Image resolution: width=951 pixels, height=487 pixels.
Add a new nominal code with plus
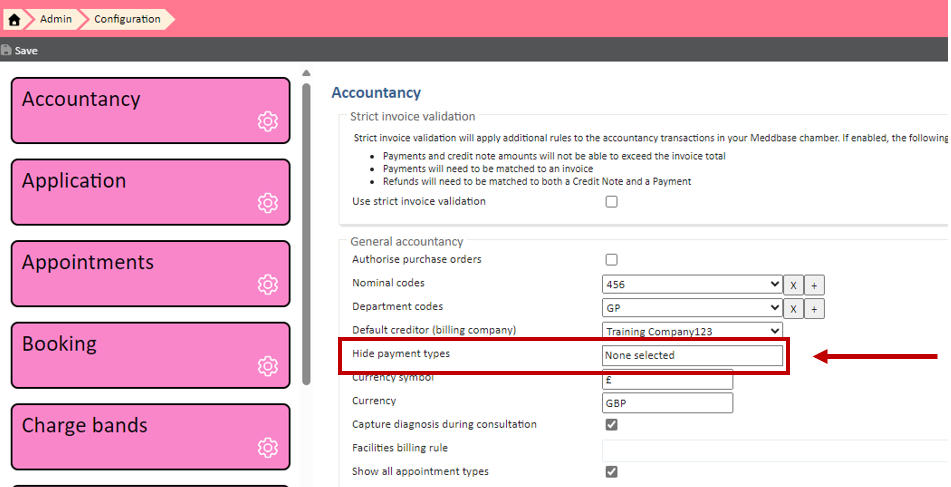[814, 284]
